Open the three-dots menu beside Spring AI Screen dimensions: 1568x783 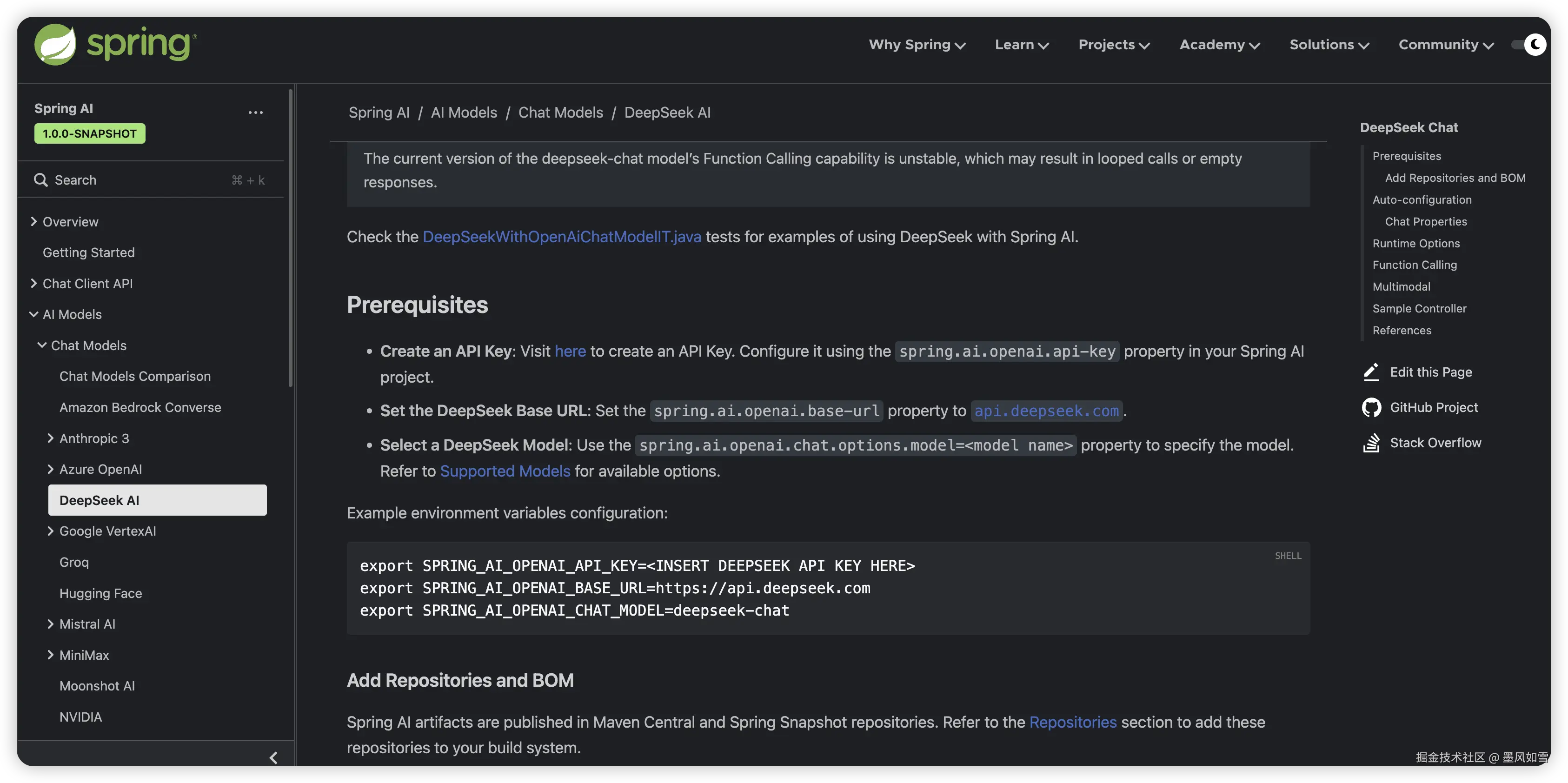click(256, 113)
